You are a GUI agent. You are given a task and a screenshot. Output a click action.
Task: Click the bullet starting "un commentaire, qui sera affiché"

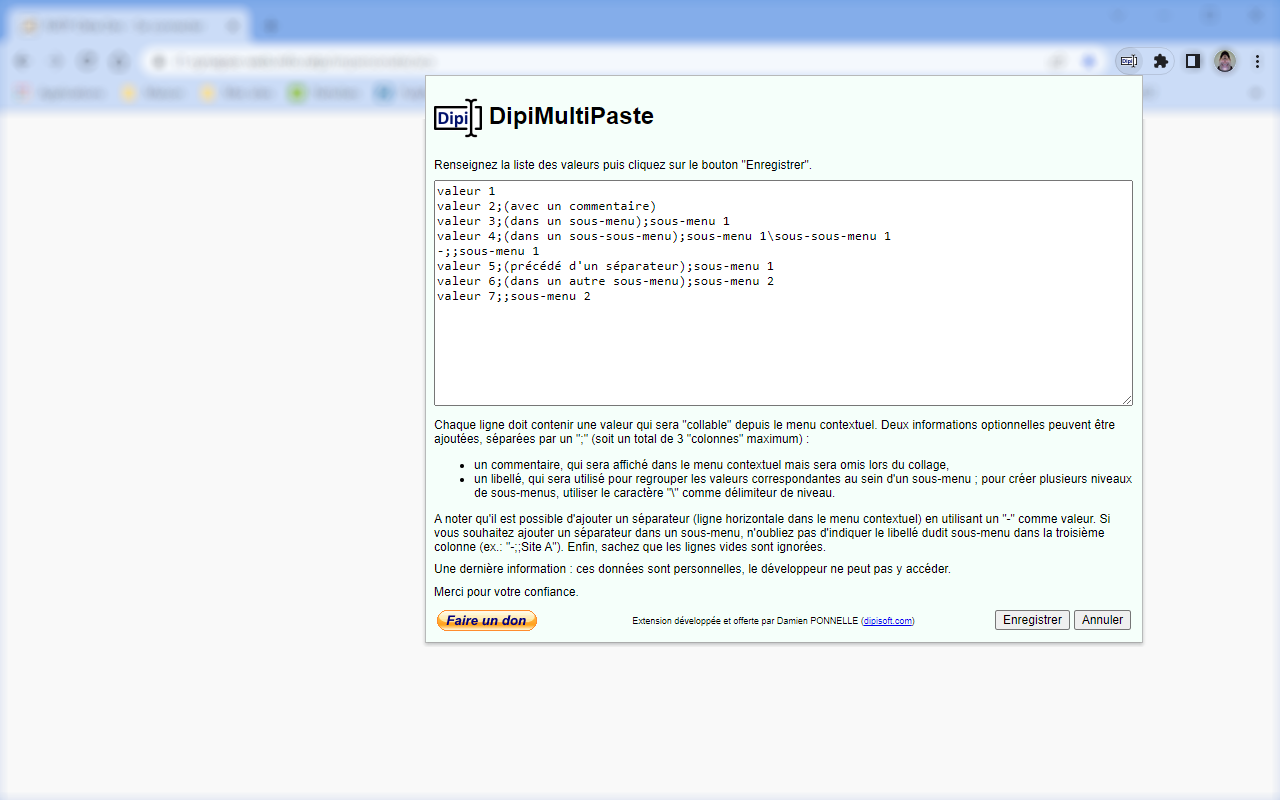711,465
